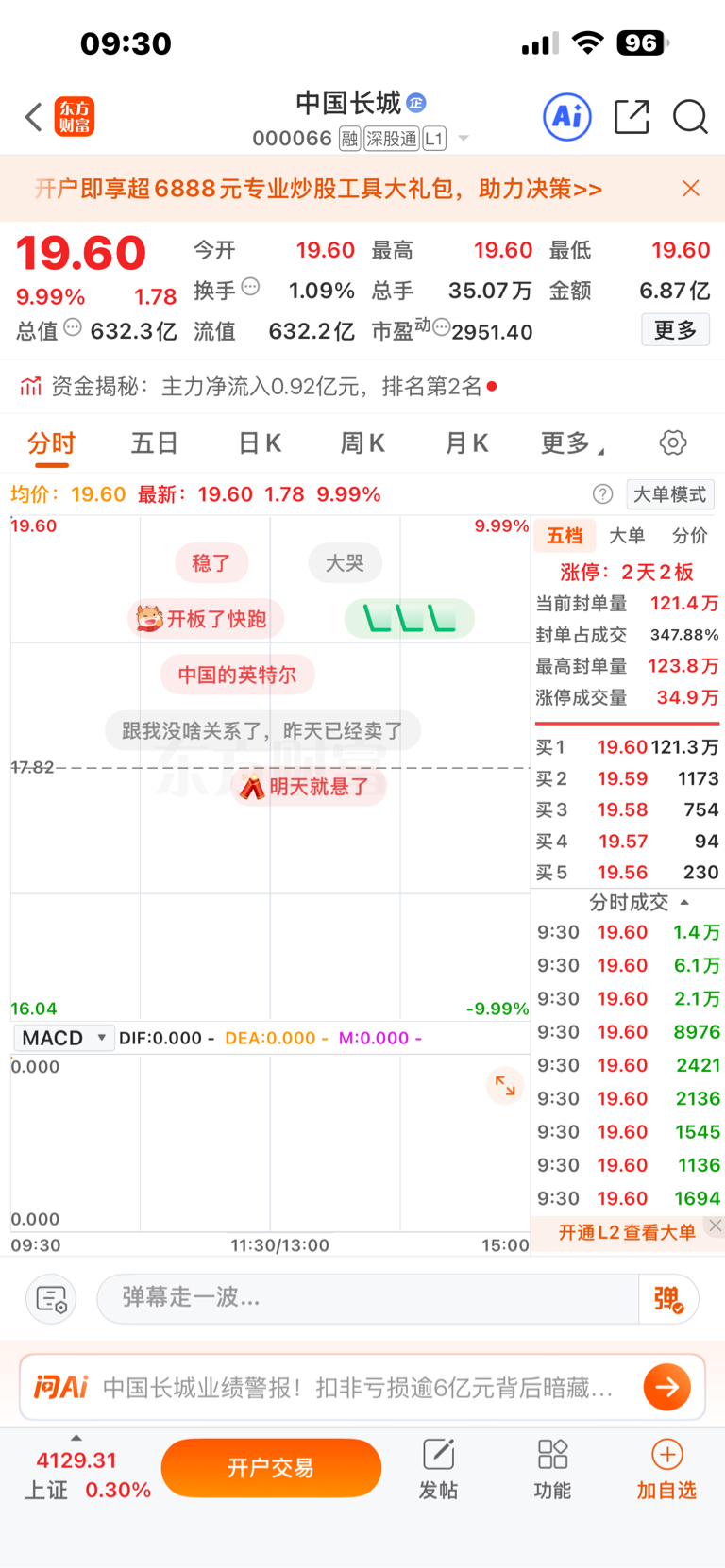The width and height of the screenshot is (725, 1568).
Task: Tap the 资金揭秘 chart icon
Action: point(31,386)
